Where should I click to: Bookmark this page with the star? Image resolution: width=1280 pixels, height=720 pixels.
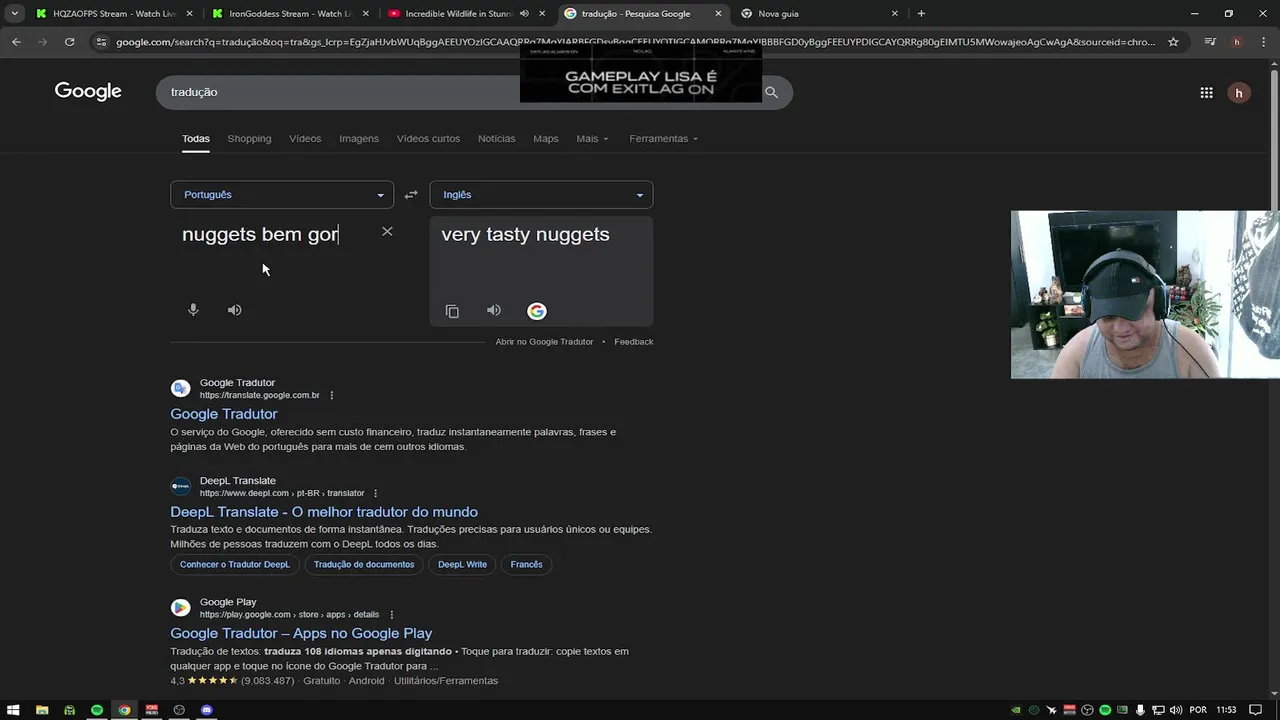click(1173, 42)
